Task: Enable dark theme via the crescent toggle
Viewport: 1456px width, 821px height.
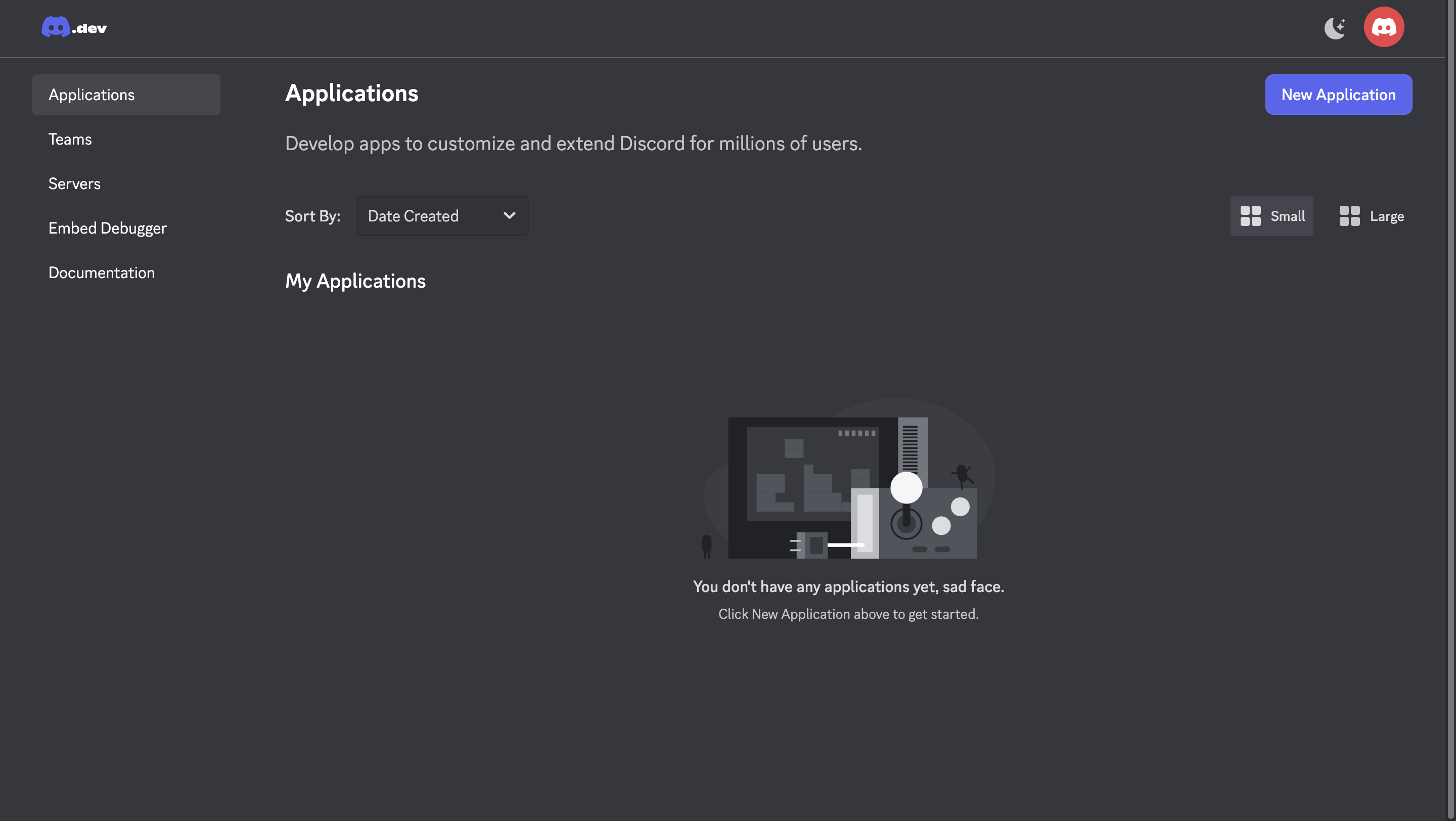Action: point(1335,27)
